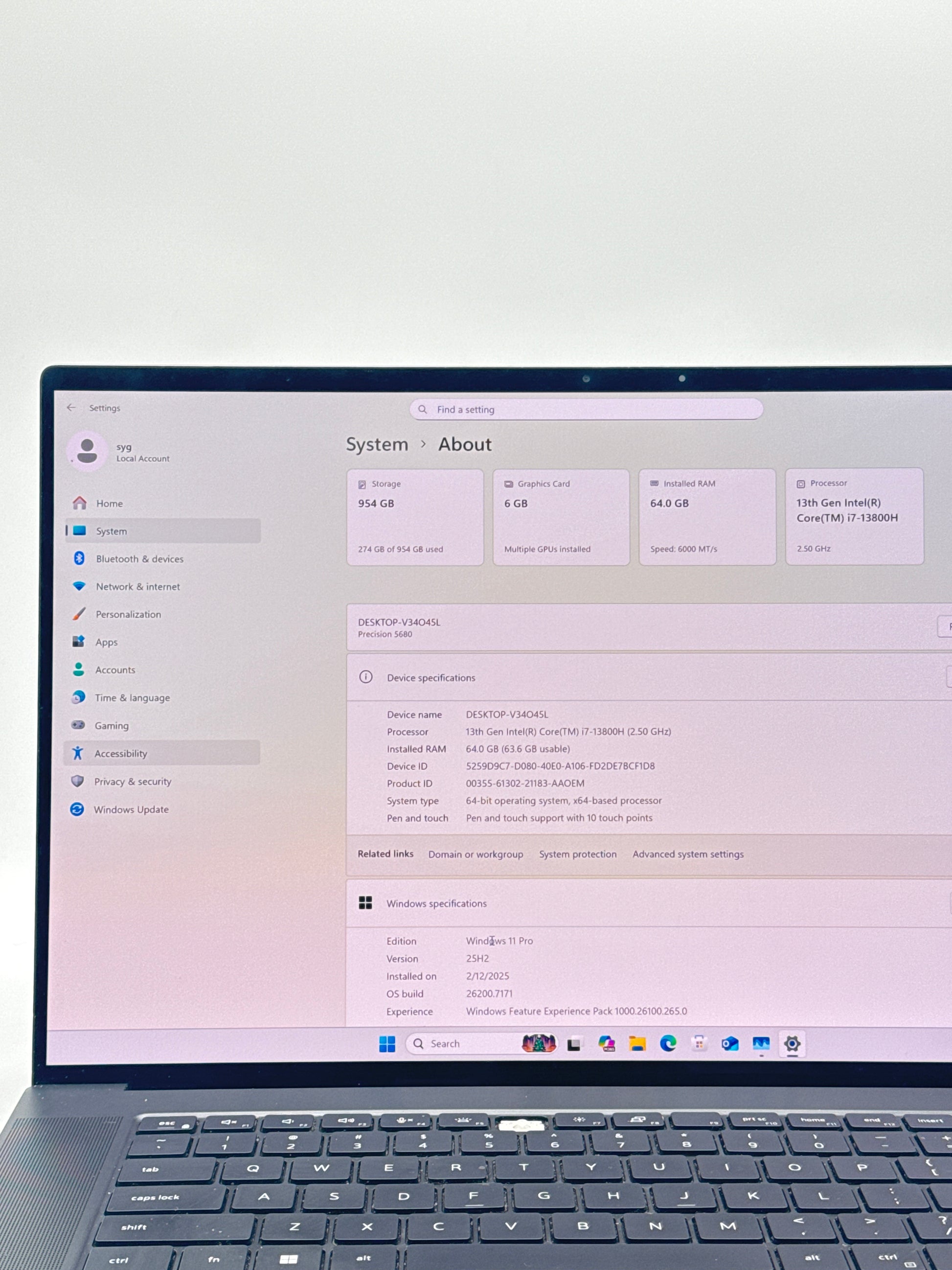Open the Home settings page
The width and height of the screenshot is (952, 1270).
click(109, 504)
